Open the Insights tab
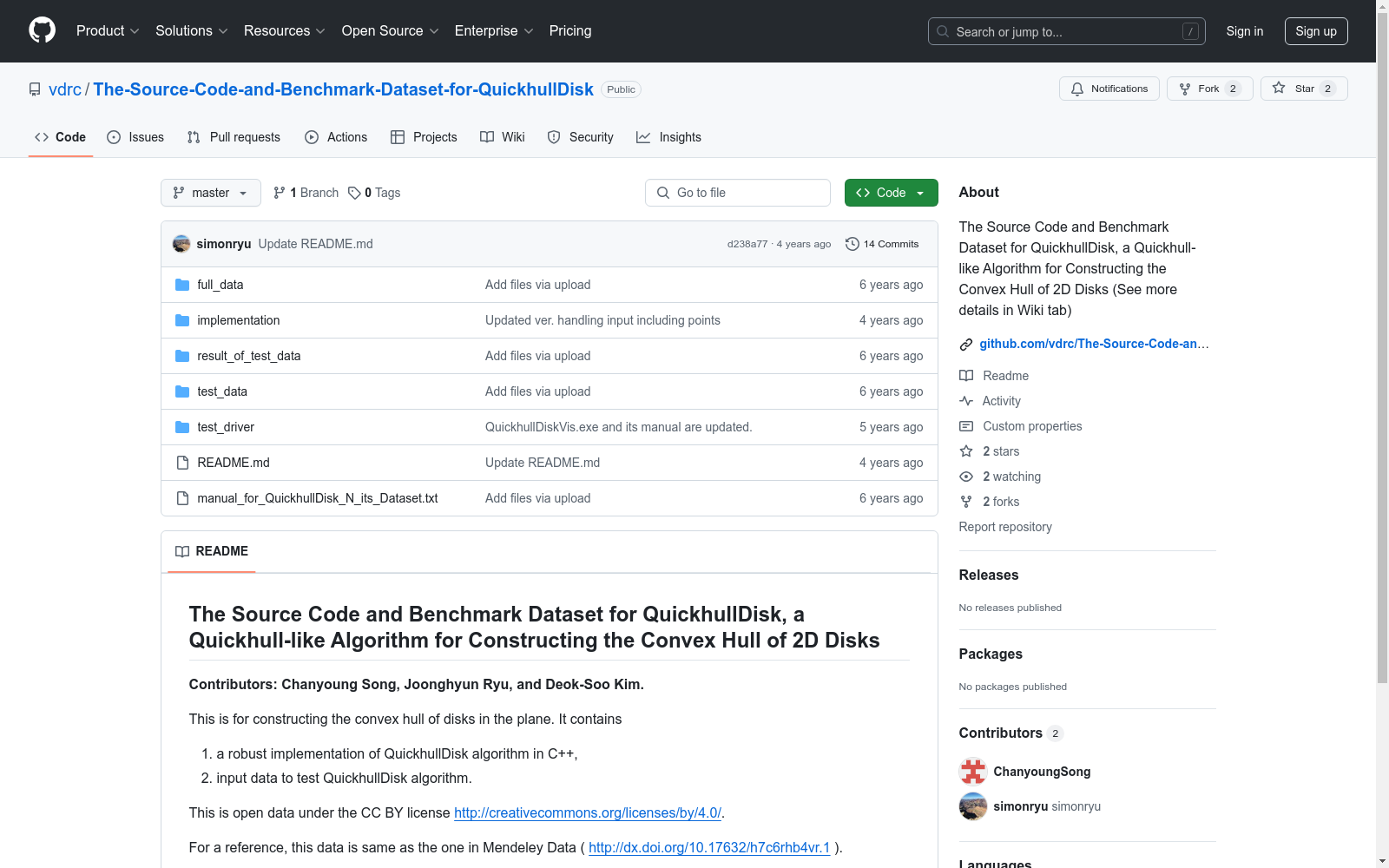 [668, 137]
